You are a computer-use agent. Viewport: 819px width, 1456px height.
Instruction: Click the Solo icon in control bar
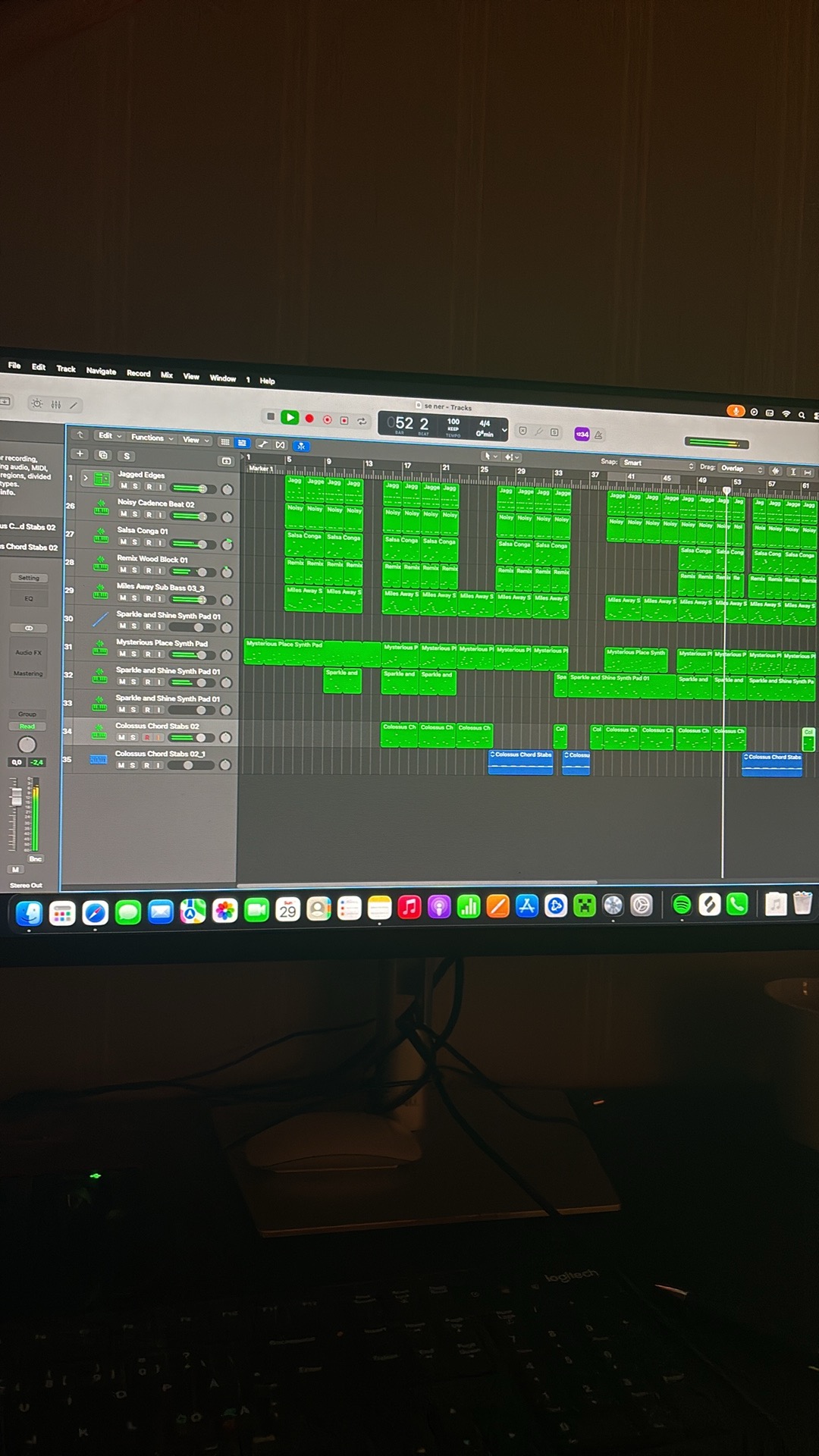click(555, 432)
